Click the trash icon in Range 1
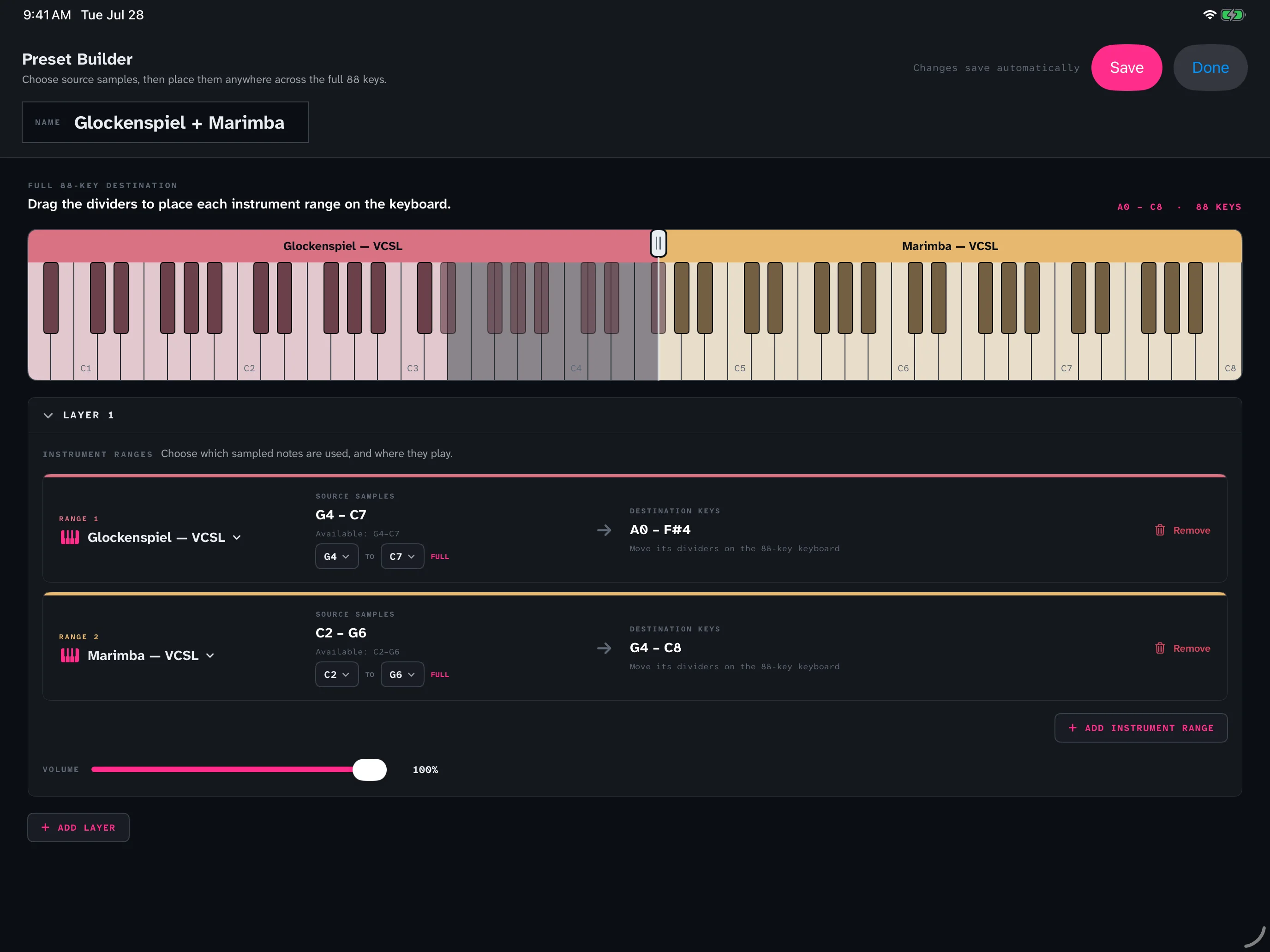1270x952 pixels. tap(1160, 530)
